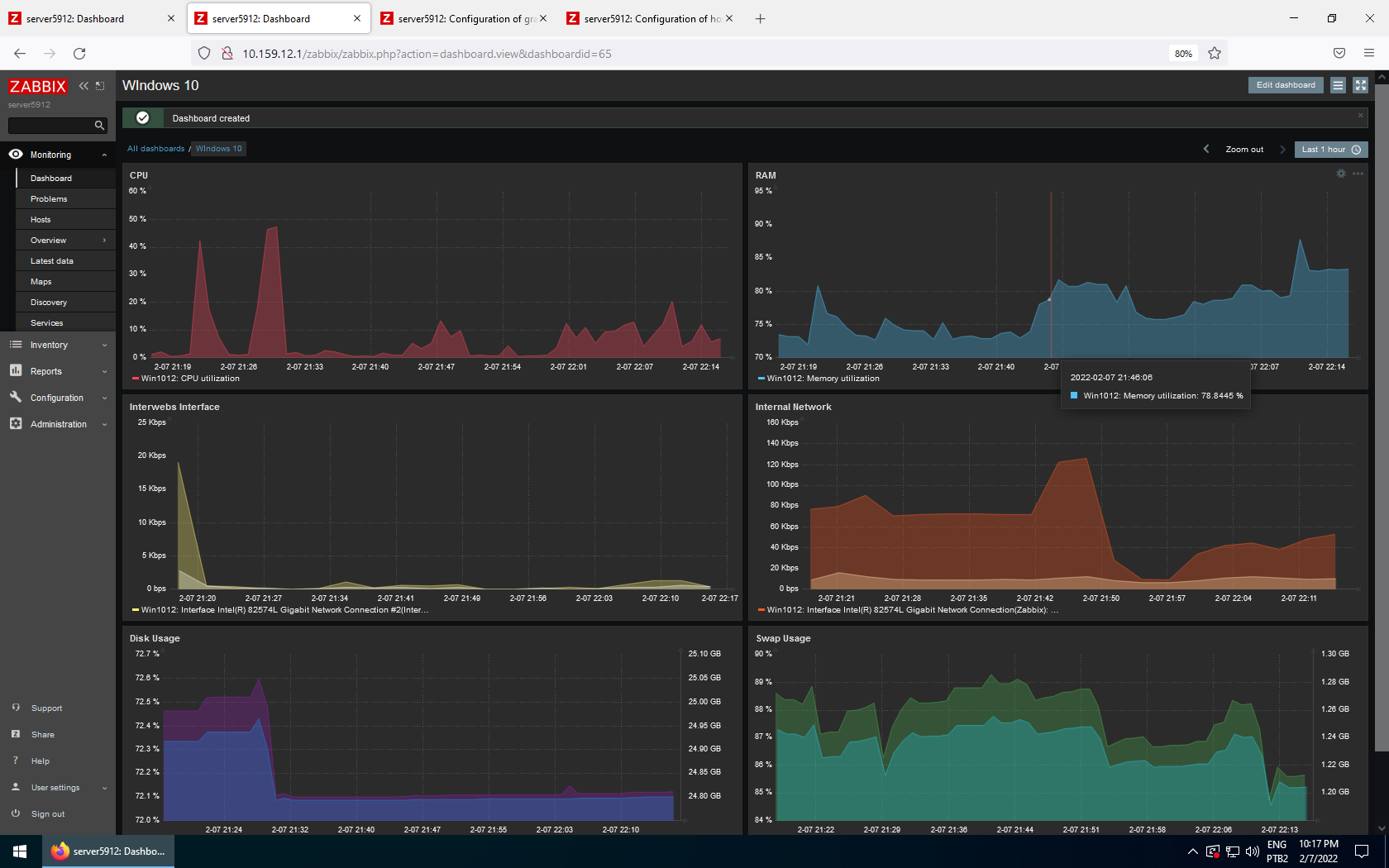Expand the User settings section
Viewport: 1389px width, 868px height.
point(55,787)
